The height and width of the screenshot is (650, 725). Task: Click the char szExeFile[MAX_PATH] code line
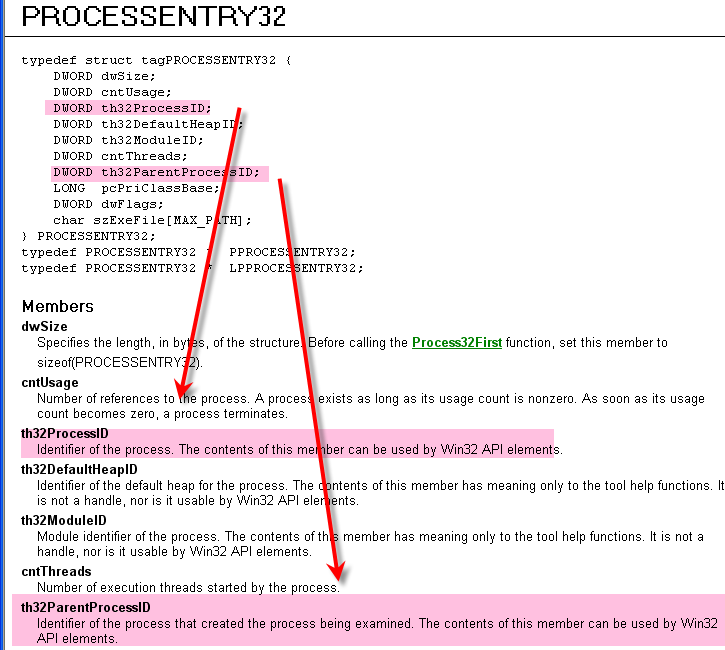tap(152, 220)
